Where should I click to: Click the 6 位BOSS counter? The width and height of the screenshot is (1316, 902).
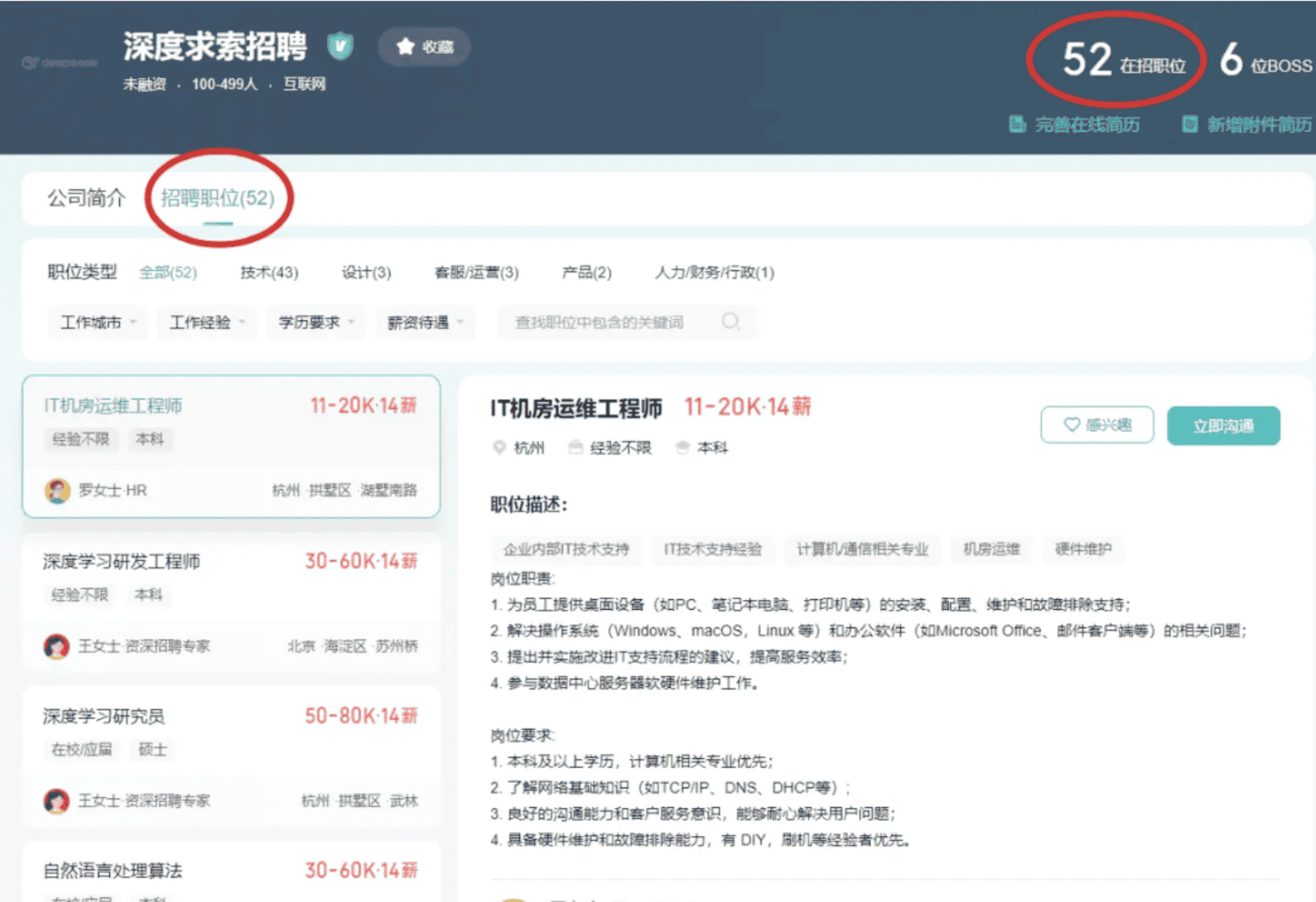pyautogui.click(x=1266, y=60)
